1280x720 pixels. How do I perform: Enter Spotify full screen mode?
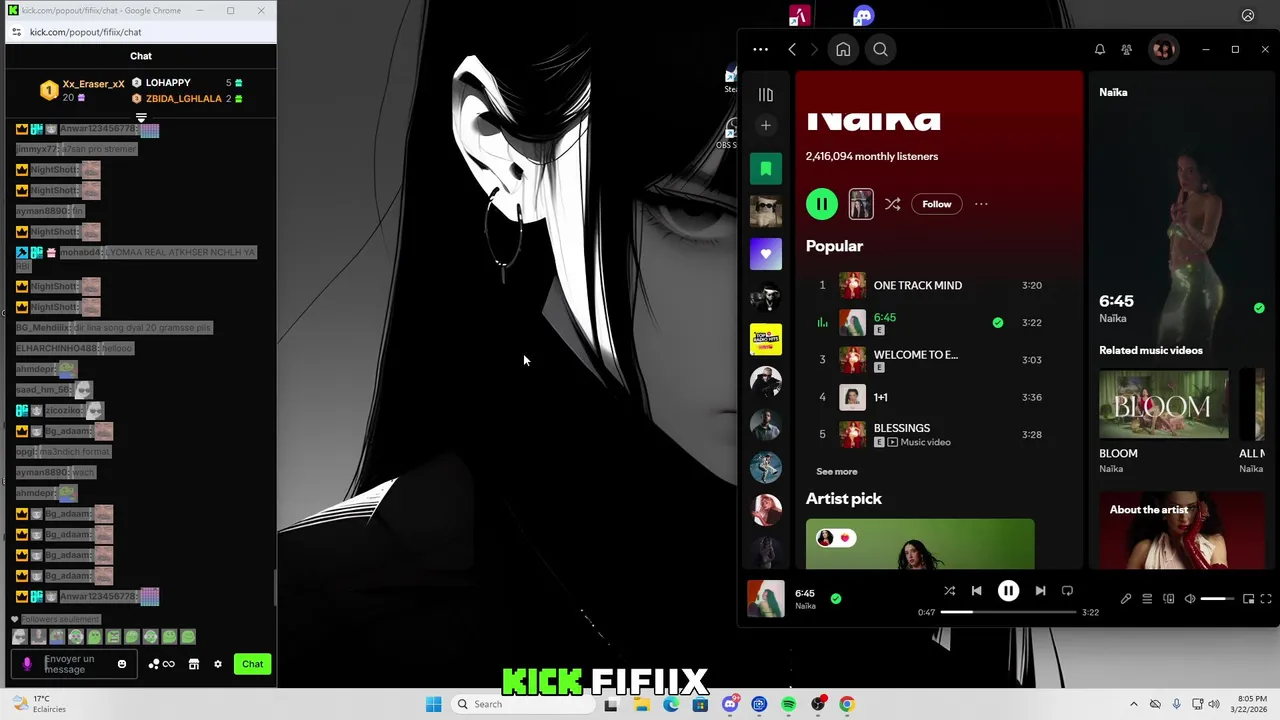[x=1266, y=599]
